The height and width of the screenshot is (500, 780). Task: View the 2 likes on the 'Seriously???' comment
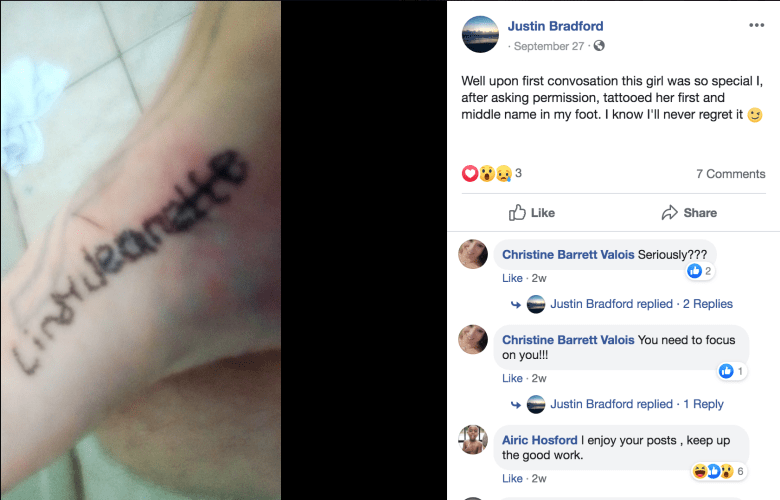[x=700, y=271]
